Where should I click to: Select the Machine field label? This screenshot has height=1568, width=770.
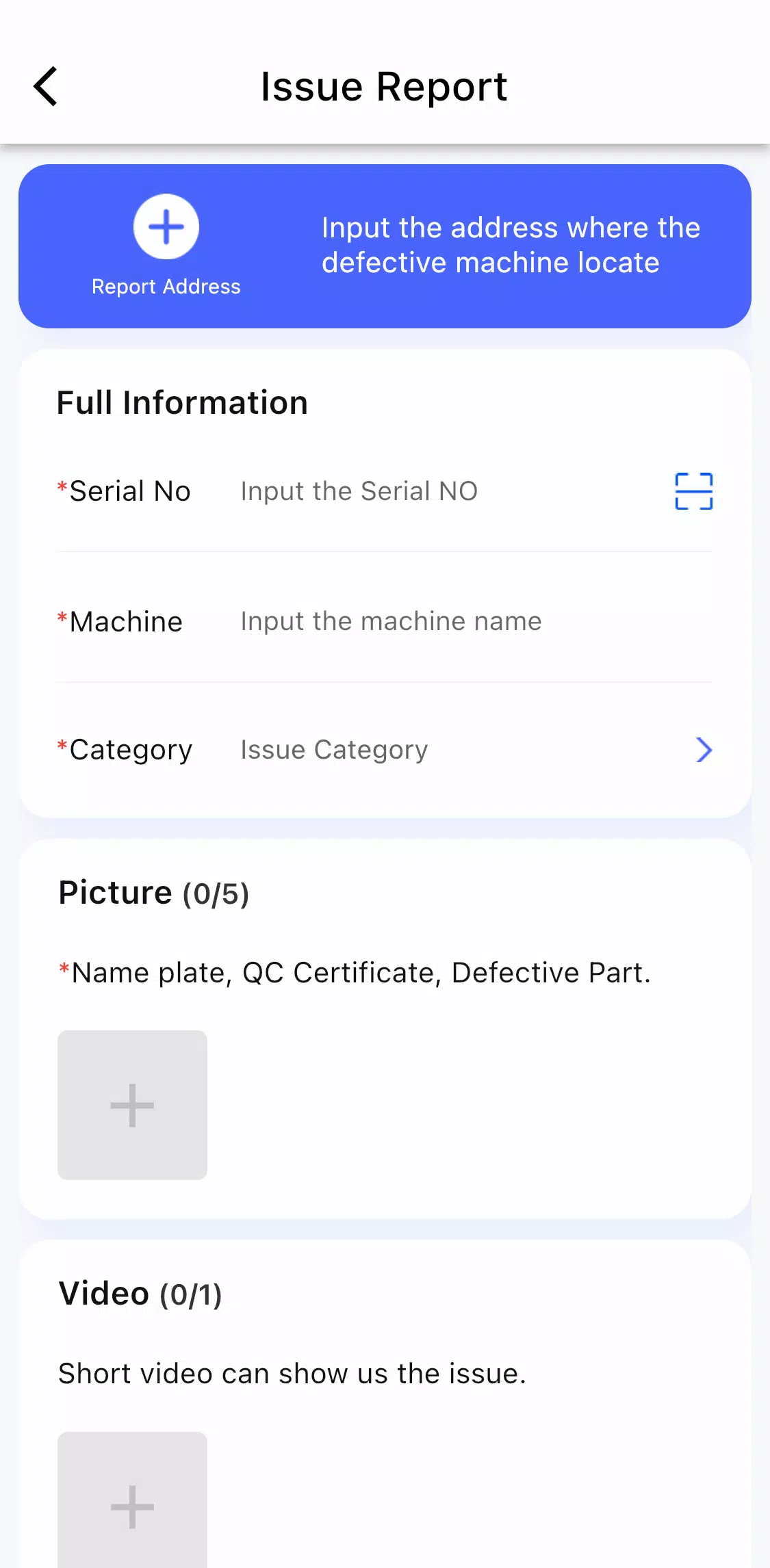pyautogui.click(x=120, y=621)
